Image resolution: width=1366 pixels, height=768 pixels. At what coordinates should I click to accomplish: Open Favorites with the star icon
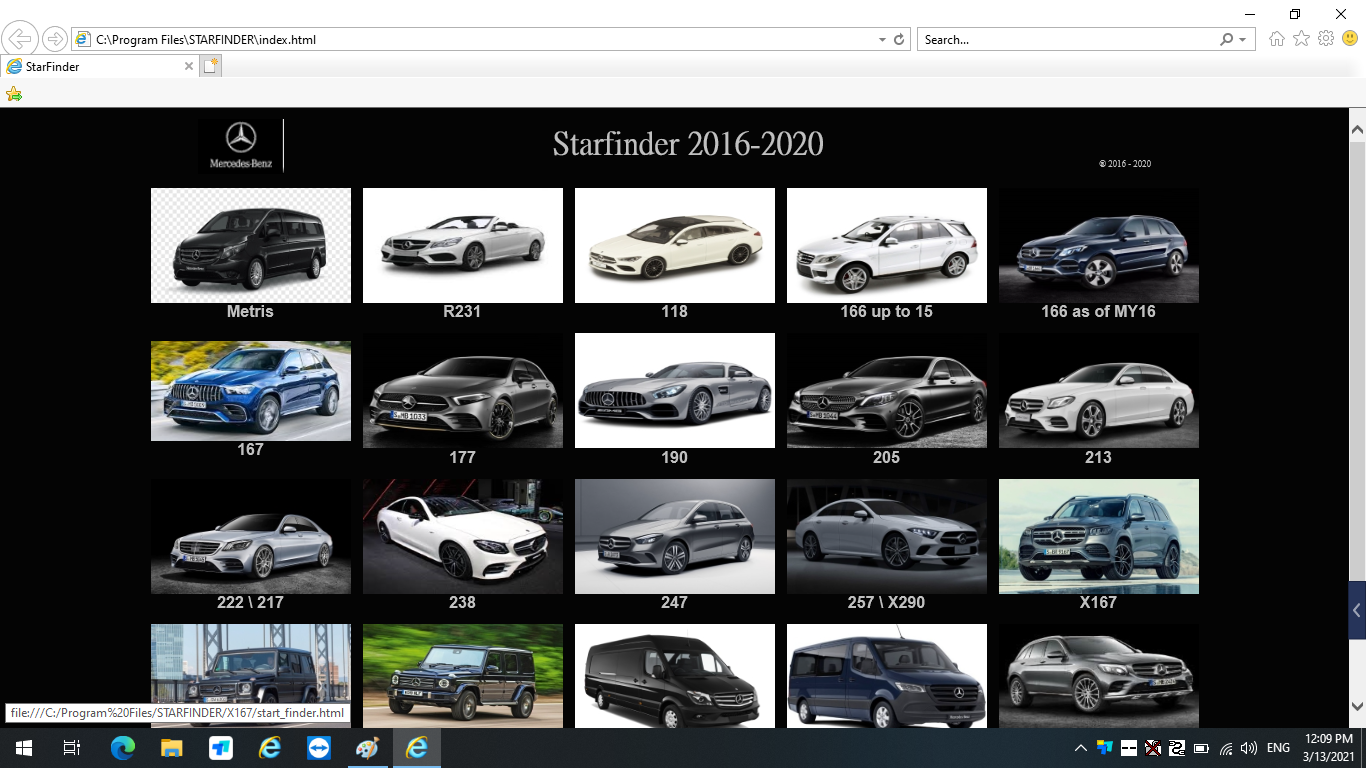click(1301, 39)
